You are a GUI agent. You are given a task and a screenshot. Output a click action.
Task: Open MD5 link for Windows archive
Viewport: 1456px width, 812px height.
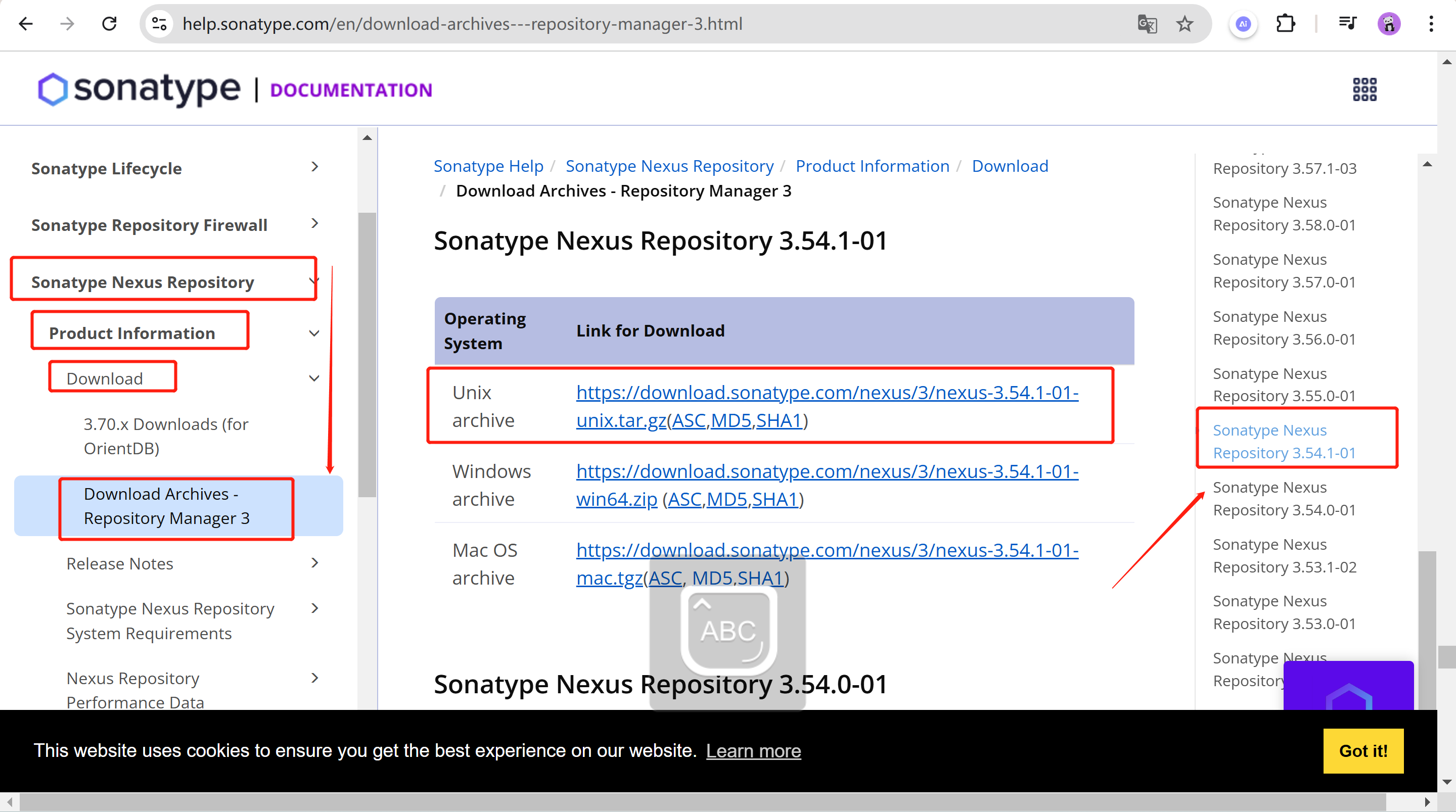tap(727, 500)
